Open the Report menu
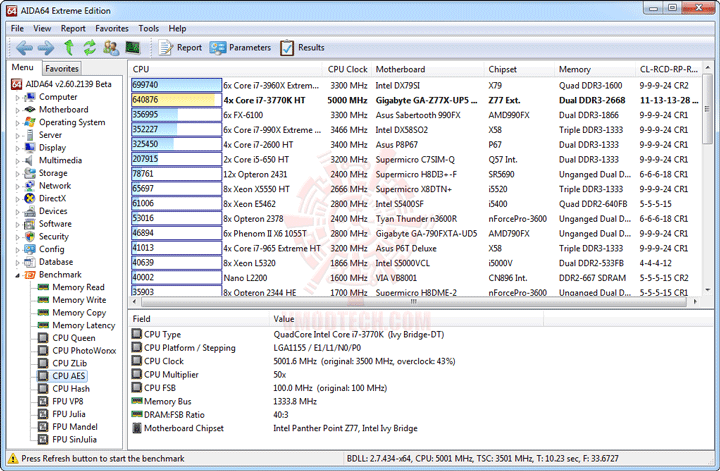Image resolution: width=720 pixels, height=471 pixels. (73, 28)
